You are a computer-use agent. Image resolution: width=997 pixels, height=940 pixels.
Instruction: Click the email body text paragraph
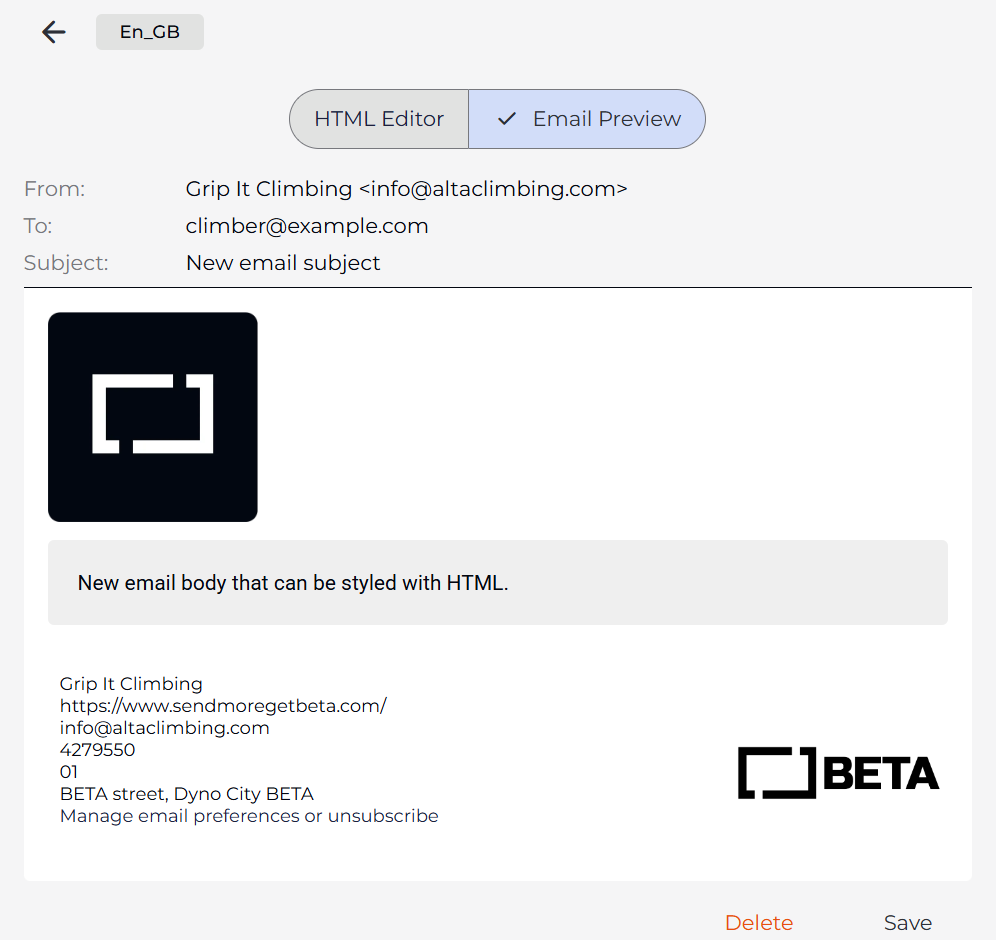click(x=293, y=583)
